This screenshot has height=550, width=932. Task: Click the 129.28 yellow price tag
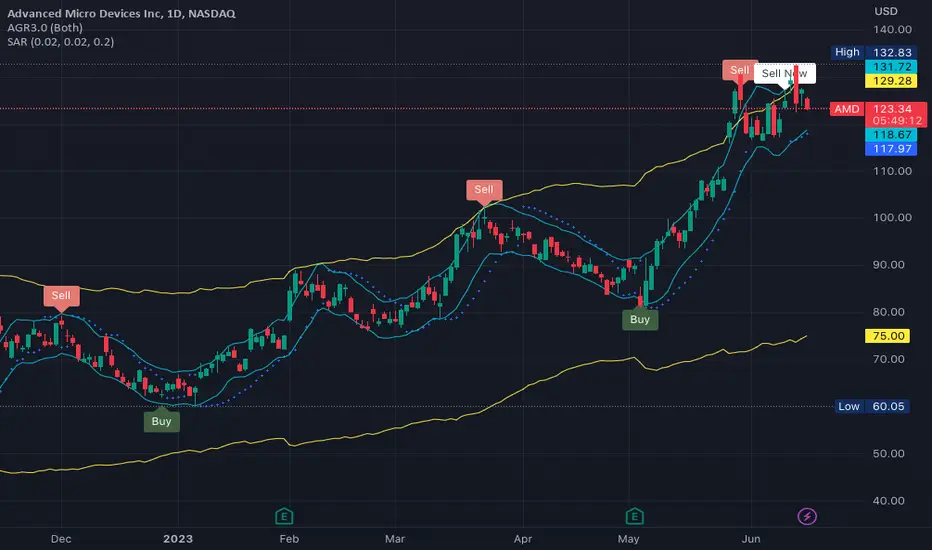[x=892, y=81]
